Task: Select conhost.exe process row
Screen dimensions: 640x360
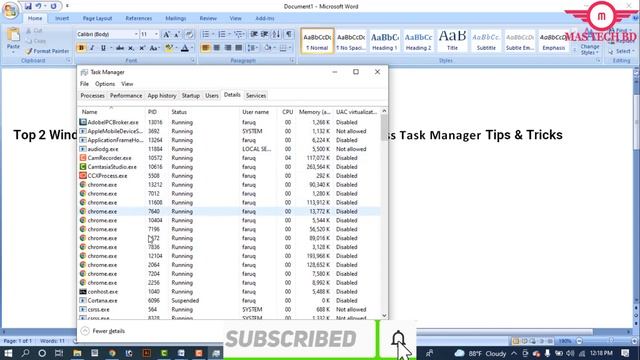Action: pyautogui.click(x=229, y=292)
